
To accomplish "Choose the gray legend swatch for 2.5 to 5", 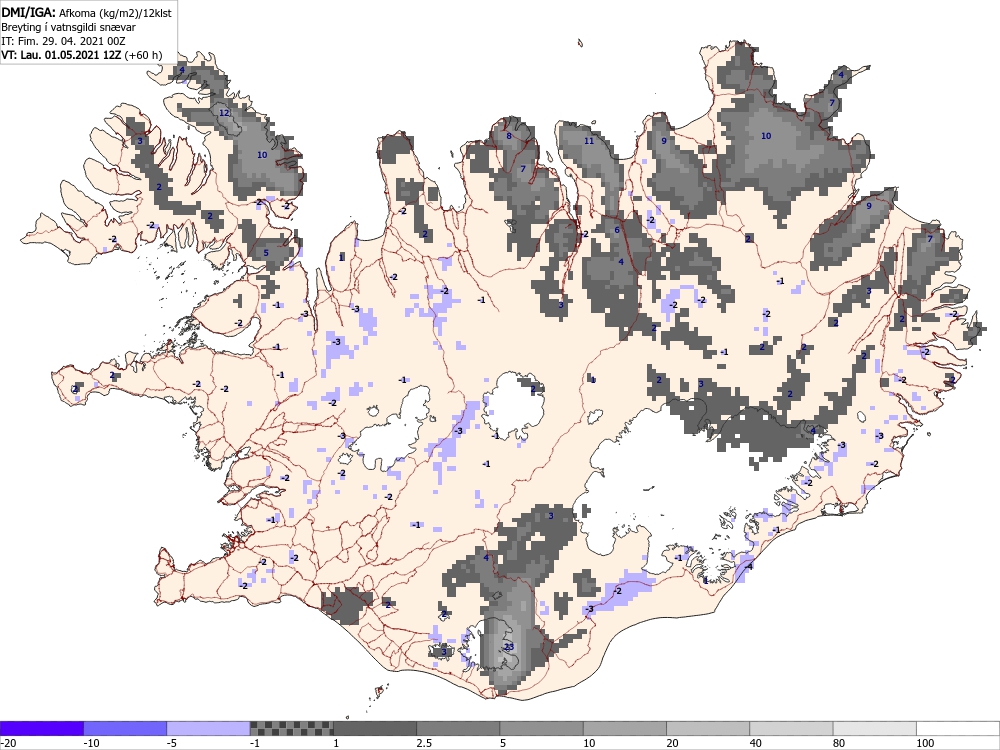I will (459, 728).
